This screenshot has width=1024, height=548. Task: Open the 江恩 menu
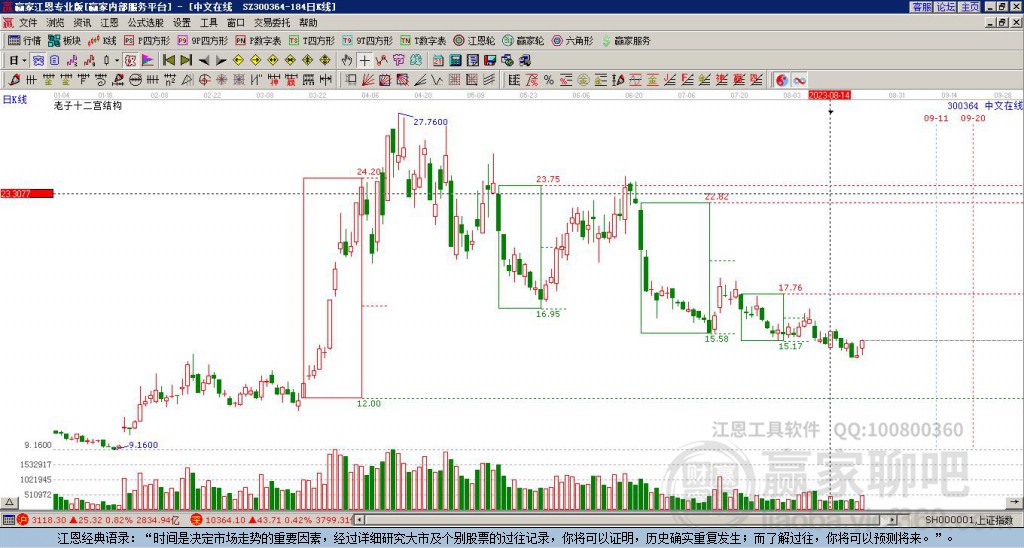pyautogui.click(x=110, y=23)
